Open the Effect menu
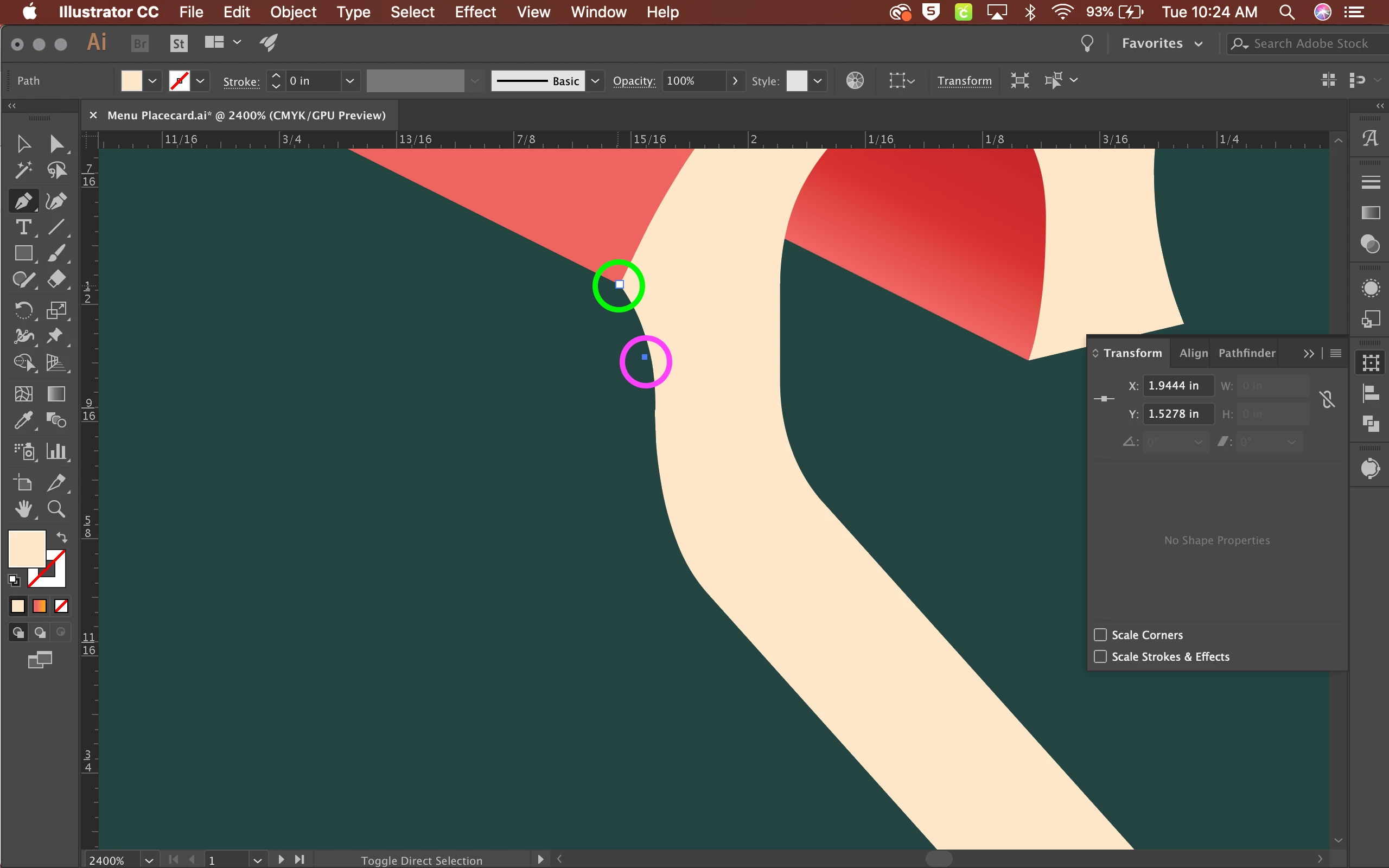 click(475, 12)
